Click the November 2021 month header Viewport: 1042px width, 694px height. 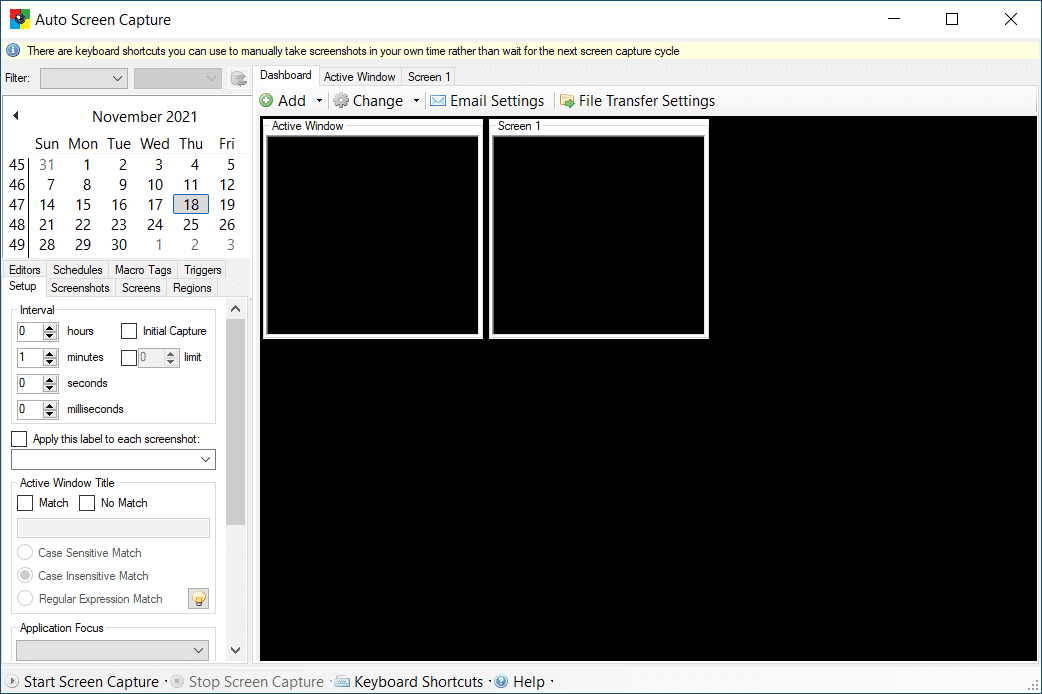[145, 116]
